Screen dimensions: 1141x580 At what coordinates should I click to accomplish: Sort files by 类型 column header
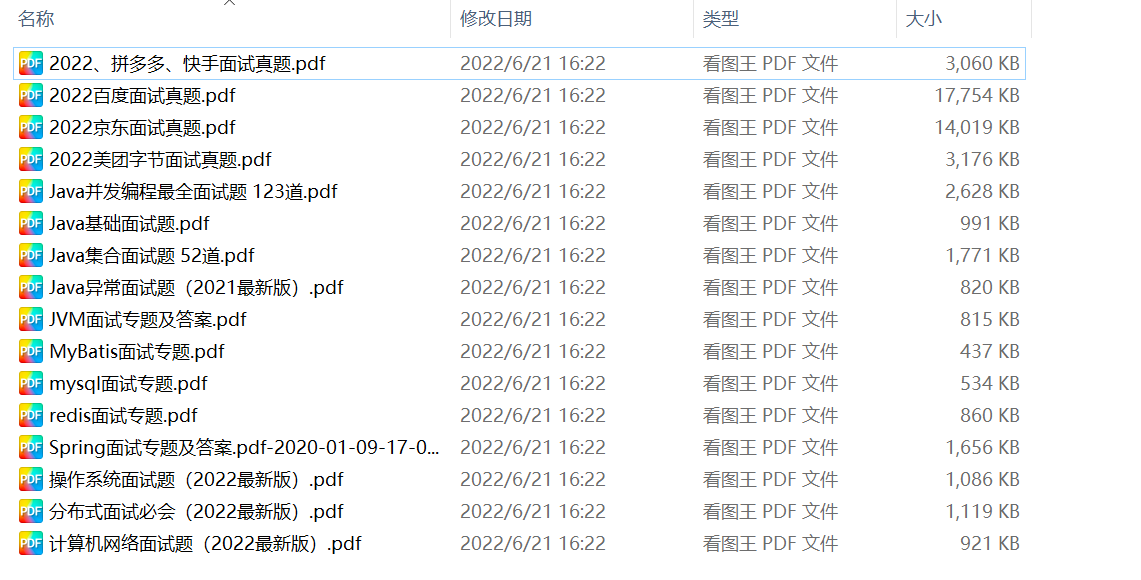pyautogui.click(x=720, y=19)
